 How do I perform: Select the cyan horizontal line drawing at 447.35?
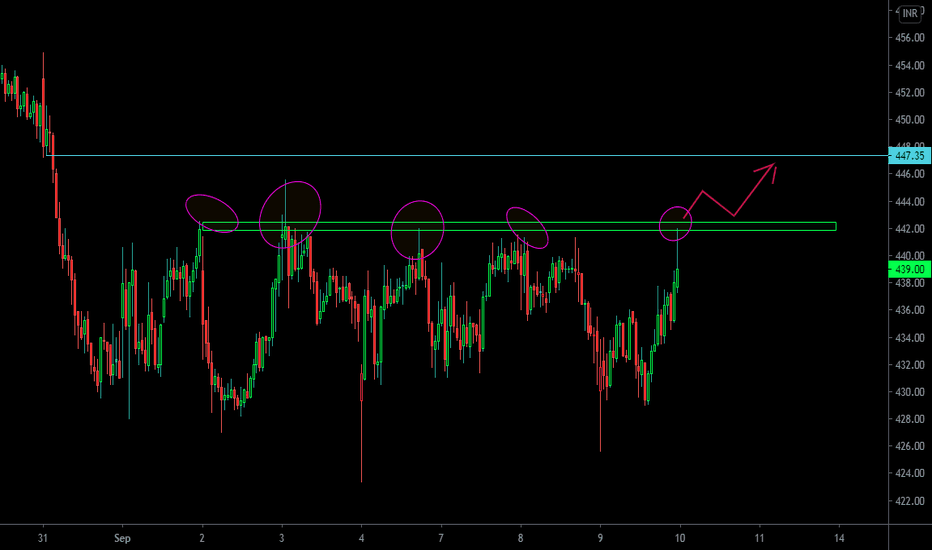467,156
